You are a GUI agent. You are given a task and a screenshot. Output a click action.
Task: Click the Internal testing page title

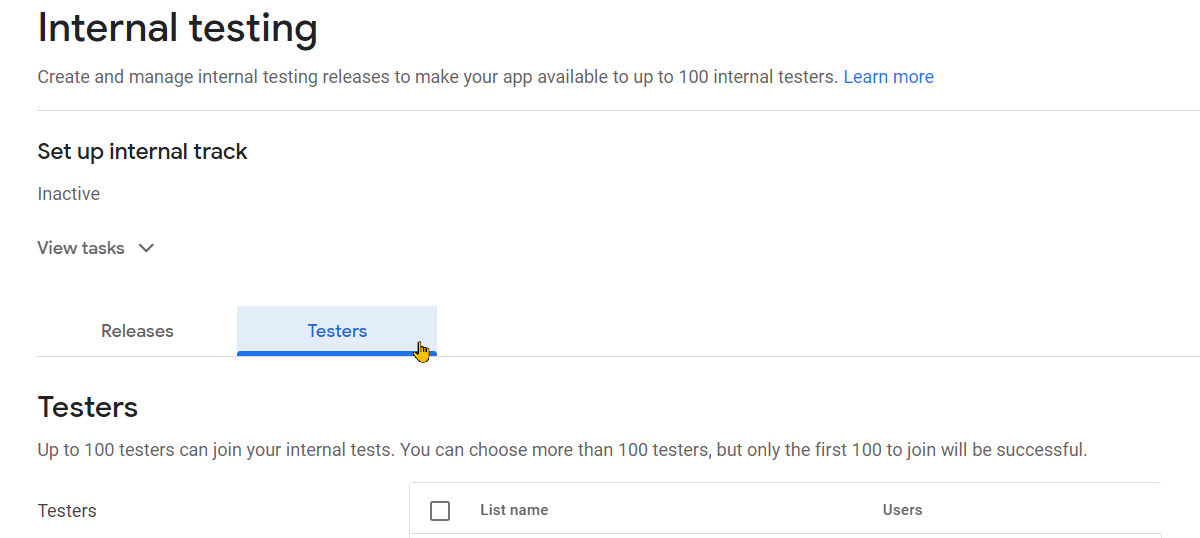click(x=177, y=26)
